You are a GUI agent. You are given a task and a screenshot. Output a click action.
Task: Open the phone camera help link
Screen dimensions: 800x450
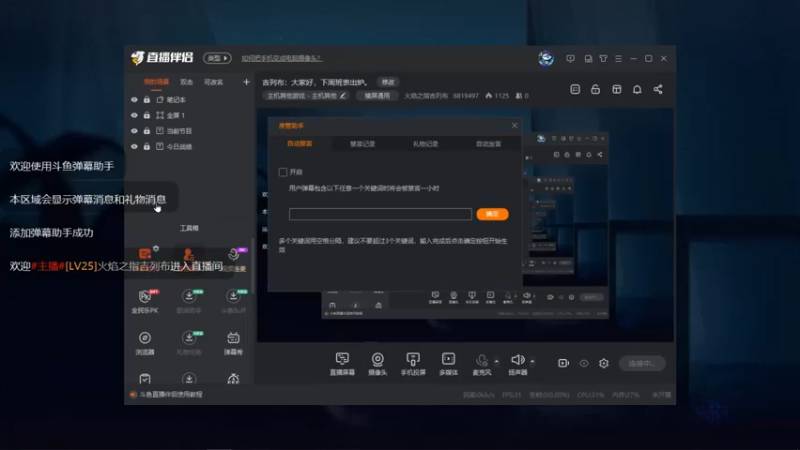[x=282, y=58]
